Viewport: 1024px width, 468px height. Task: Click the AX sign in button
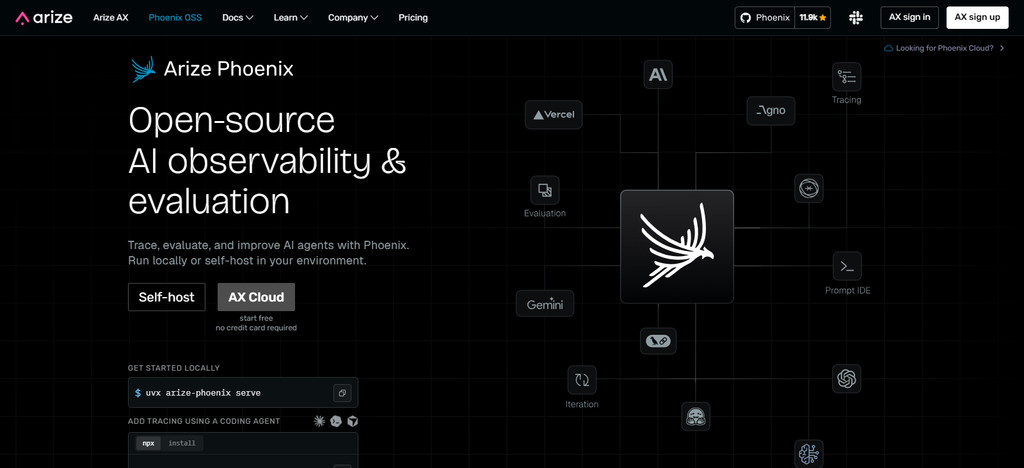(x=910, y=18)
